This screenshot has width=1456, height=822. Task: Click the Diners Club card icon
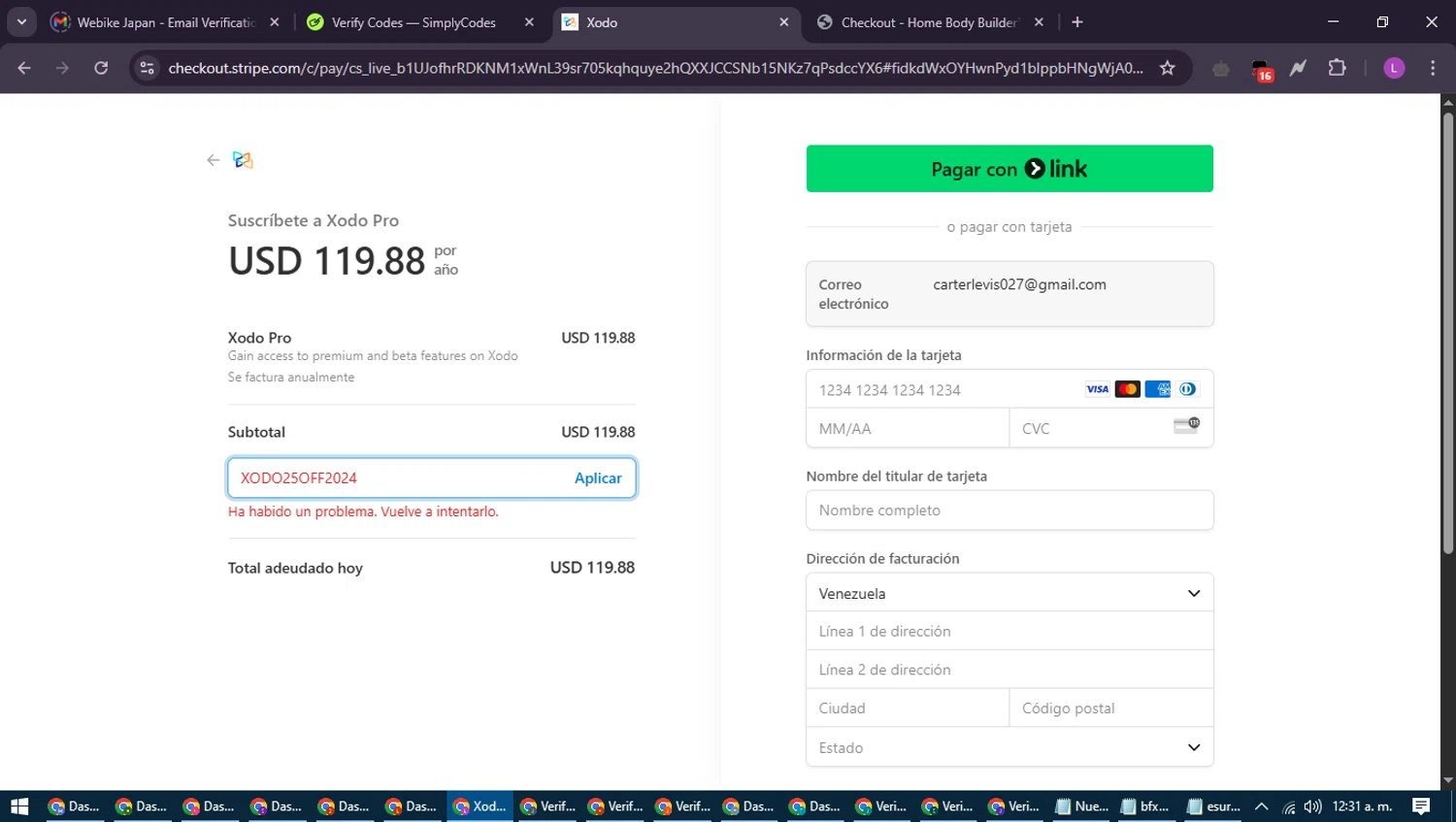1187,389
